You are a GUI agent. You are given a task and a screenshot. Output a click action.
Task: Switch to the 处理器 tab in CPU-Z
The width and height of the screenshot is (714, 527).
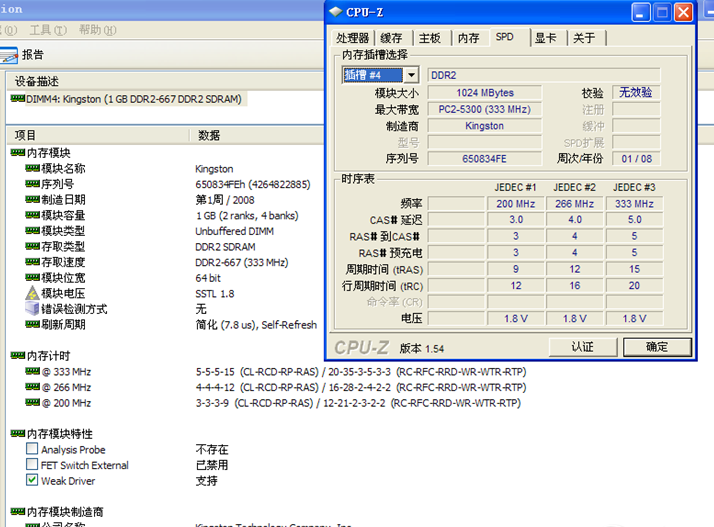click(353, 38)
